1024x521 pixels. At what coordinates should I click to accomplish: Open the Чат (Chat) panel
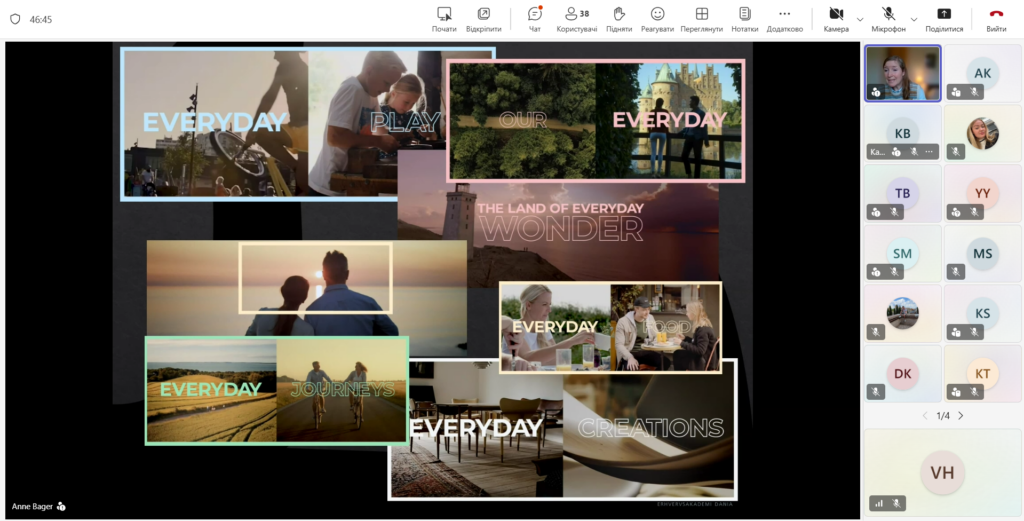tap(534, 18)
